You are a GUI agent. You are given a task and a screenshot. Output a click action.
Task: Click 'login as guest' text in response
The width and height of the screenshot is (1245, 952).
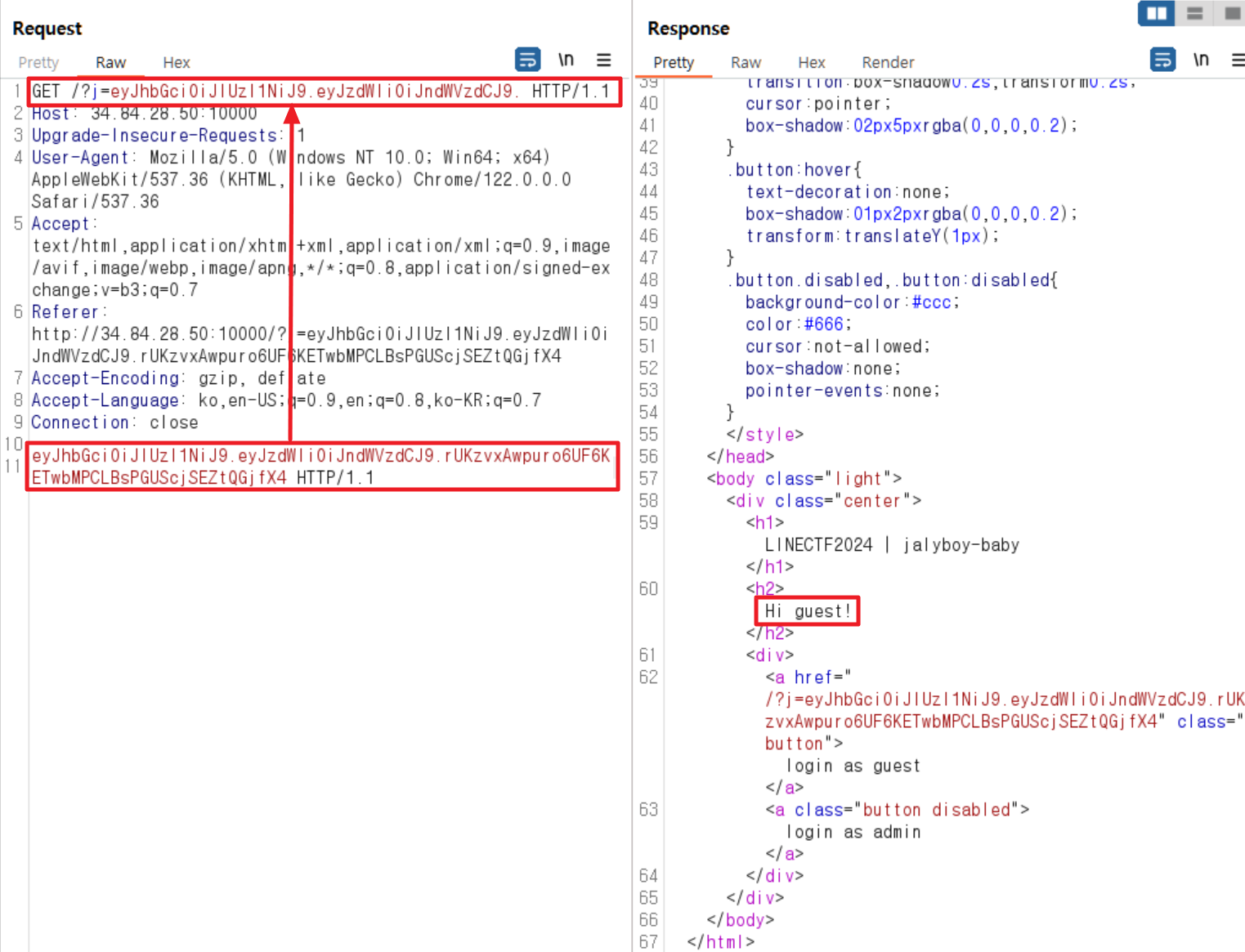coord(853,766)
